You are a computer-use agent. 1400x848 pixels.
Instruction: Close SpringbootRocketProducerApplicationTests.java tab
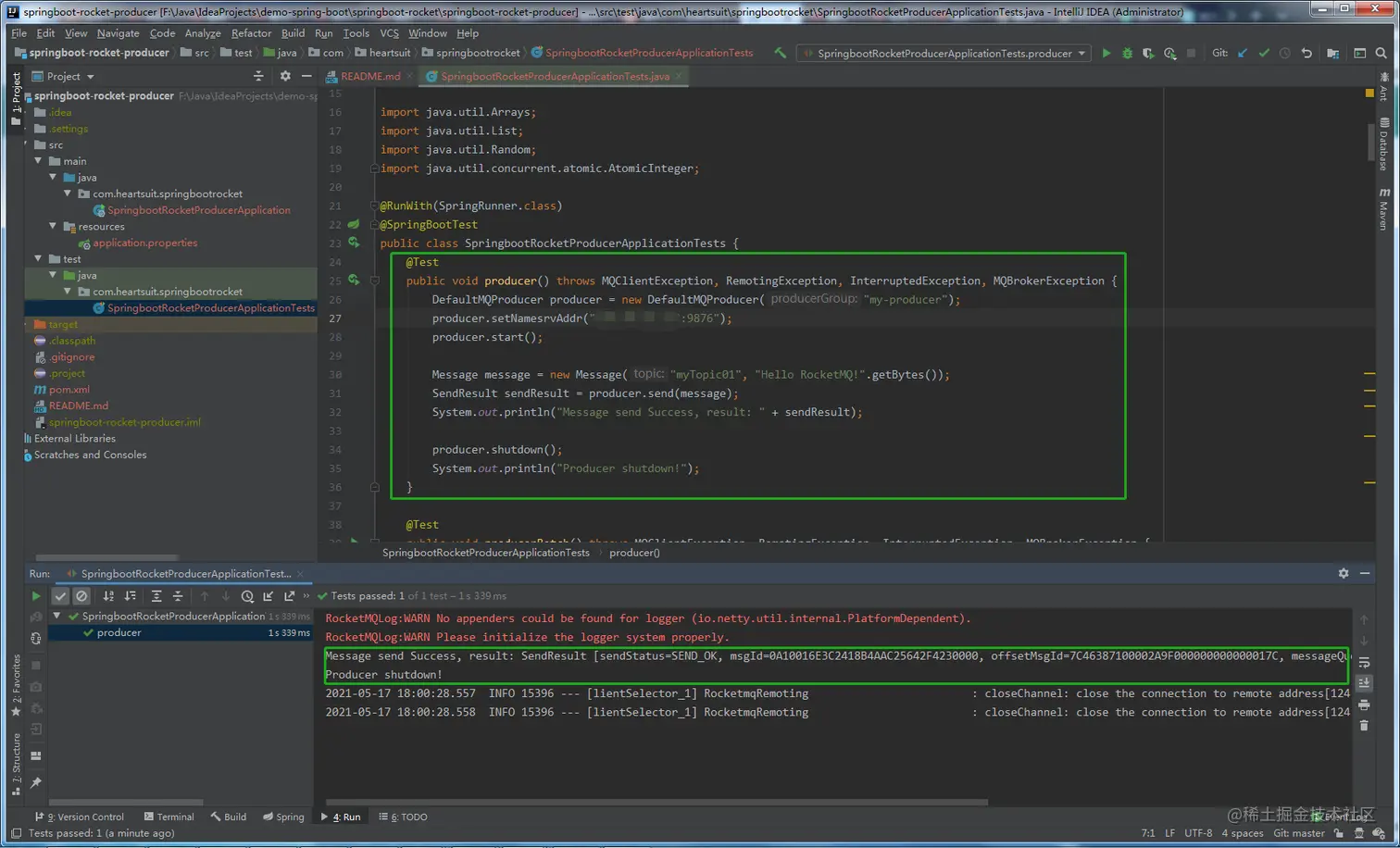679,76
